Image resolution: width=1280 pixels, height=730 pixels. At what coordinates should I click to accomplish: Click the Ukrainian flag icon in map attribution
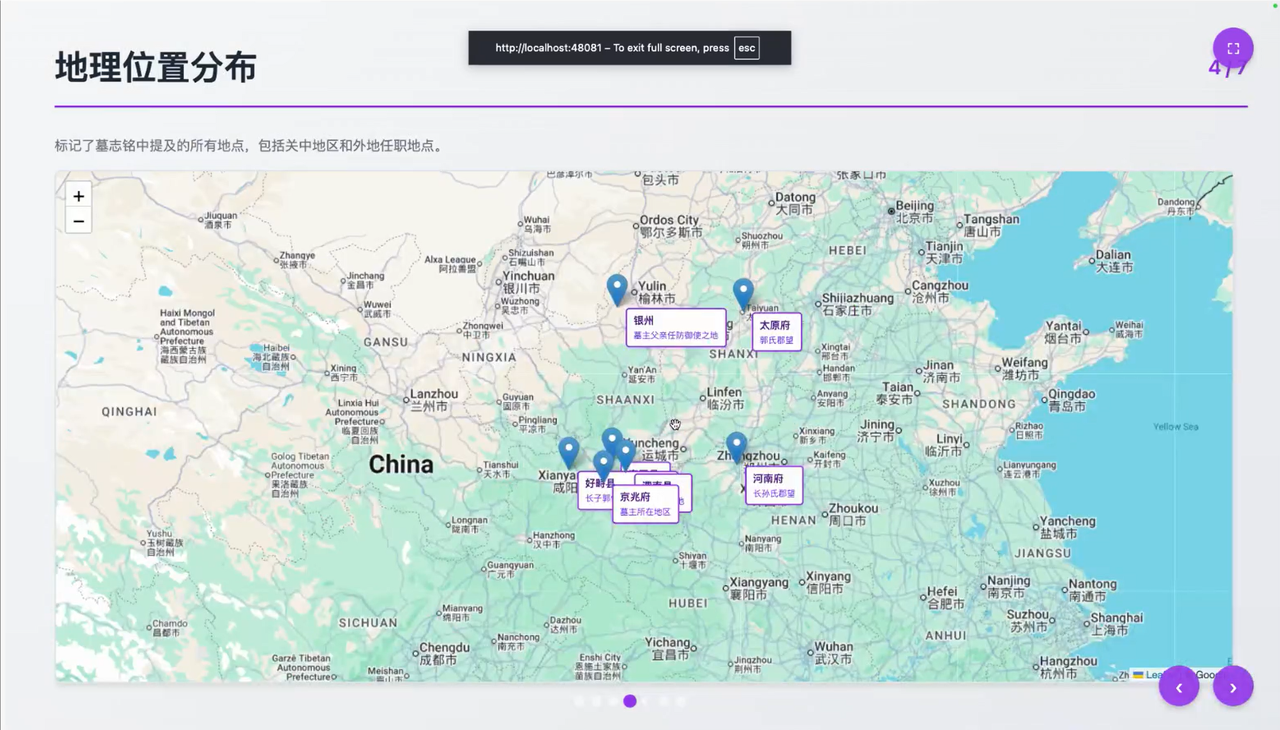click(x=1138, y=675)
